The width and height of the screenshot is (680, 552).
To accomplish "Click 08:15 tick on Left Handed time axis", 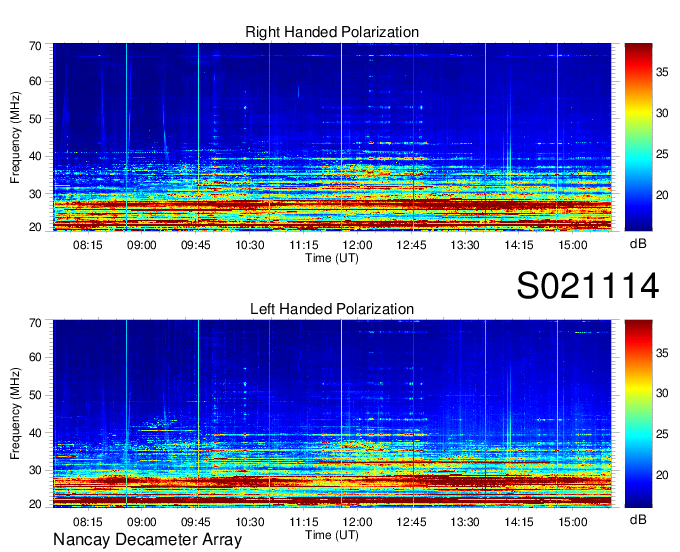I will point(88,521).
